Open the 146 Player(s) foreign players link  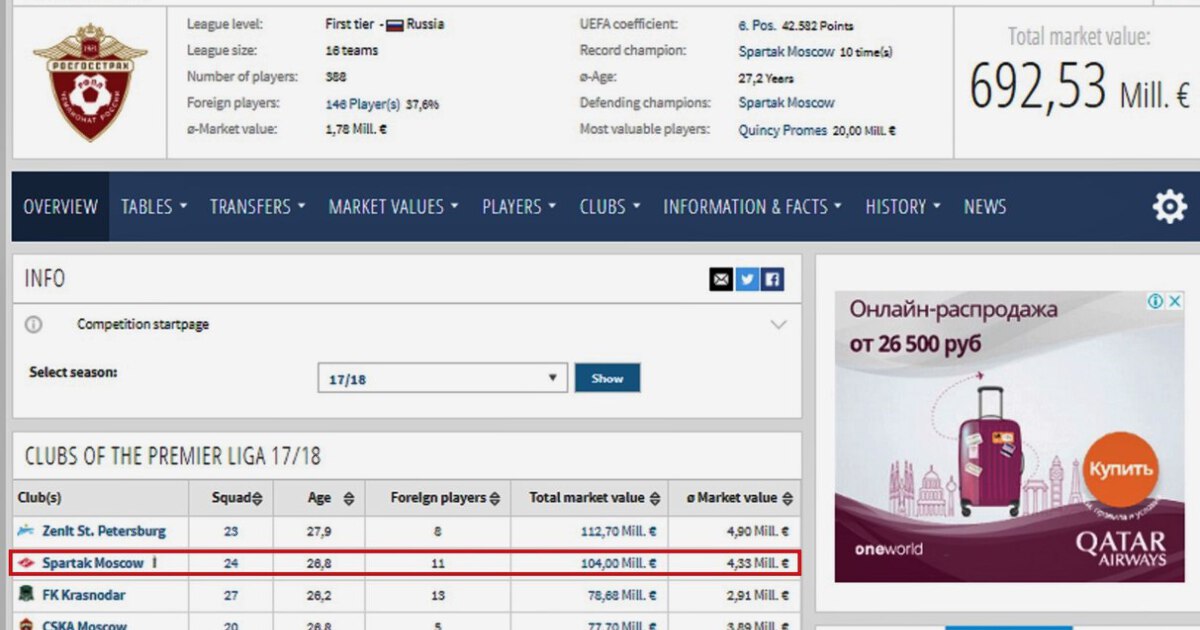click(x=363, y=103)
